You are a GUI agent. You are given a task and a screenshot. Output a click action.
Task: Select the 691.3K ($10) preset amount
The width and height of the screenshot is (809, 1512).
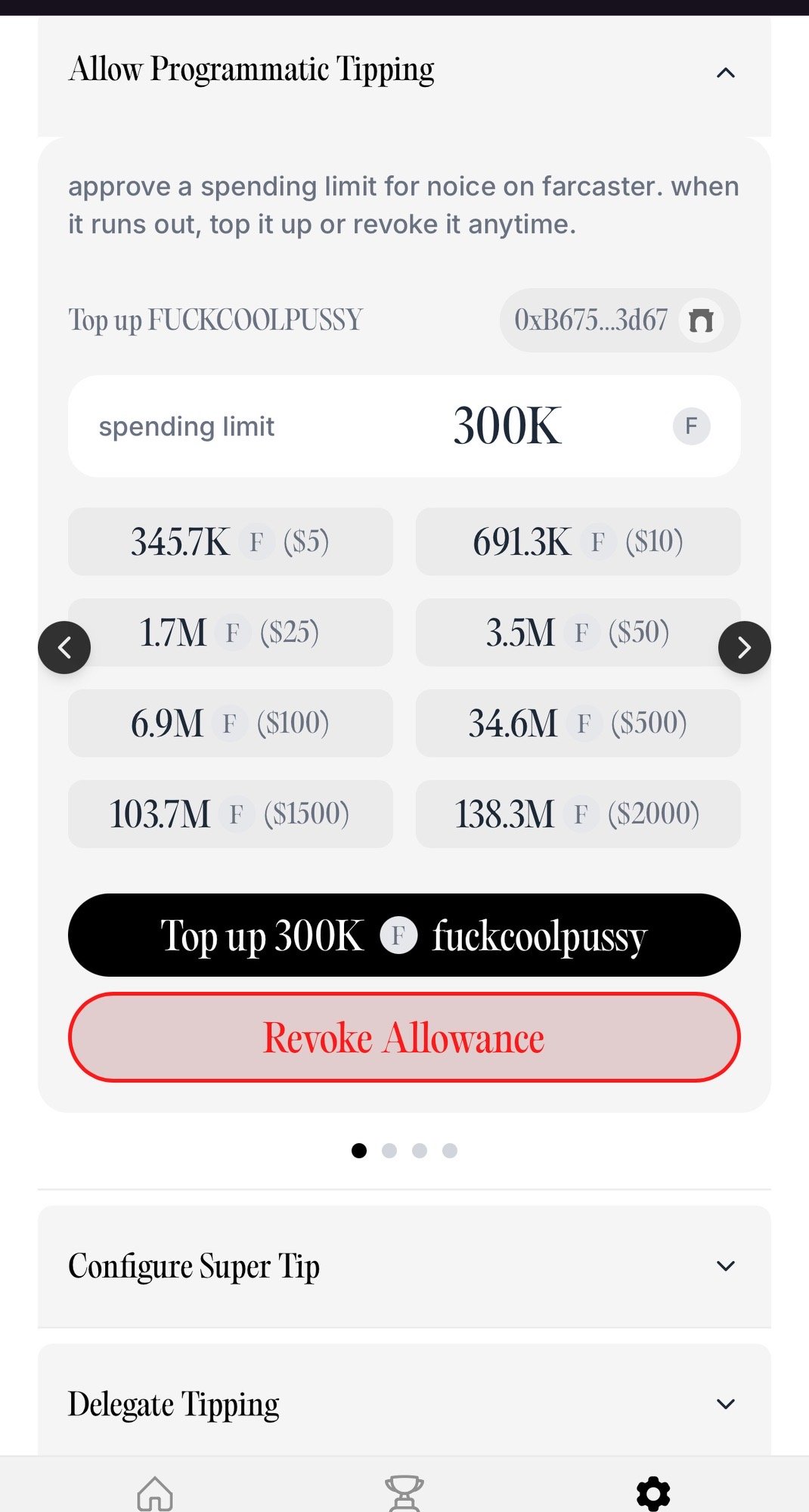[578, 541]
